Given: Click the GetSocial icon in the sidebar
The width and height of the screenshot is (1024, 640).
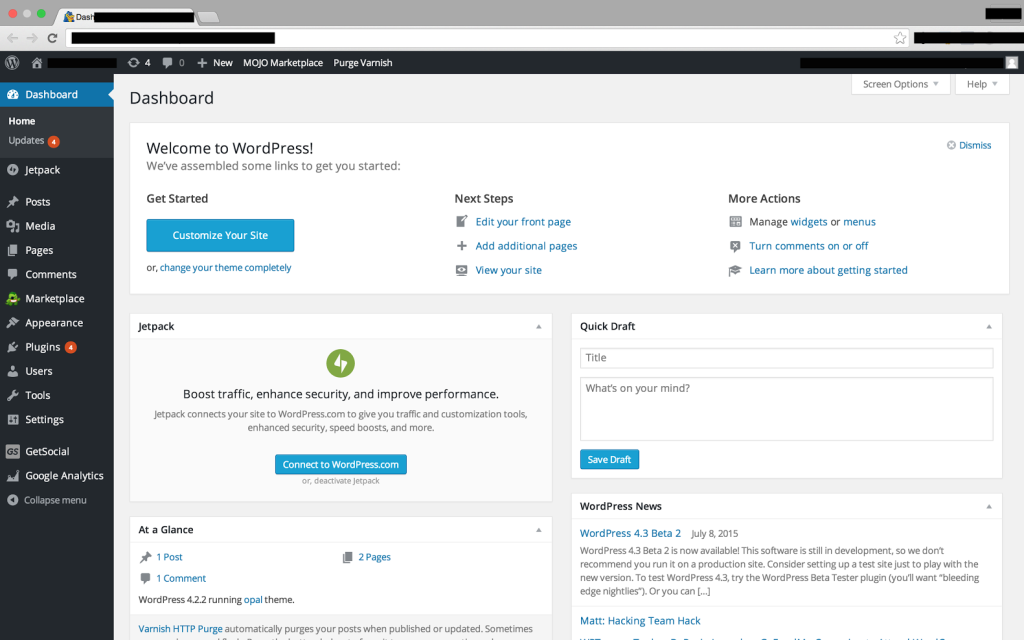Looking at the screenshot, I should click(13, 451).
